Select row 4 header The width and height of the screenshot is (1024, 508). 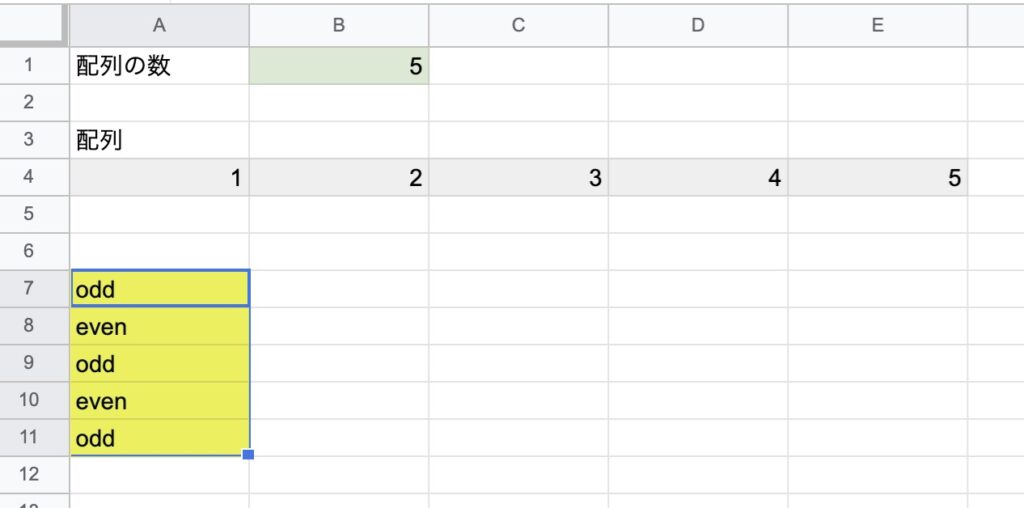[28, 178]
